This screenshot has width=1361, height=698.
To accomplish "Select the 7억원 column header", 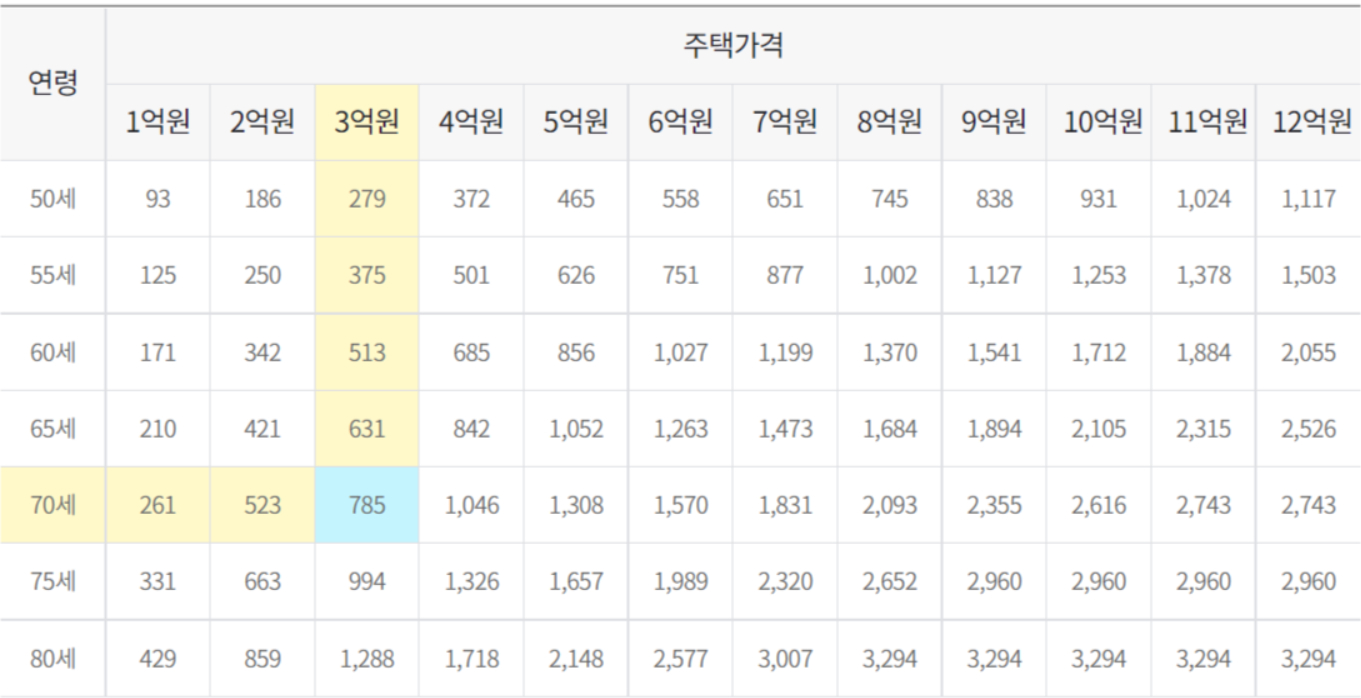I will coord(785,122).
